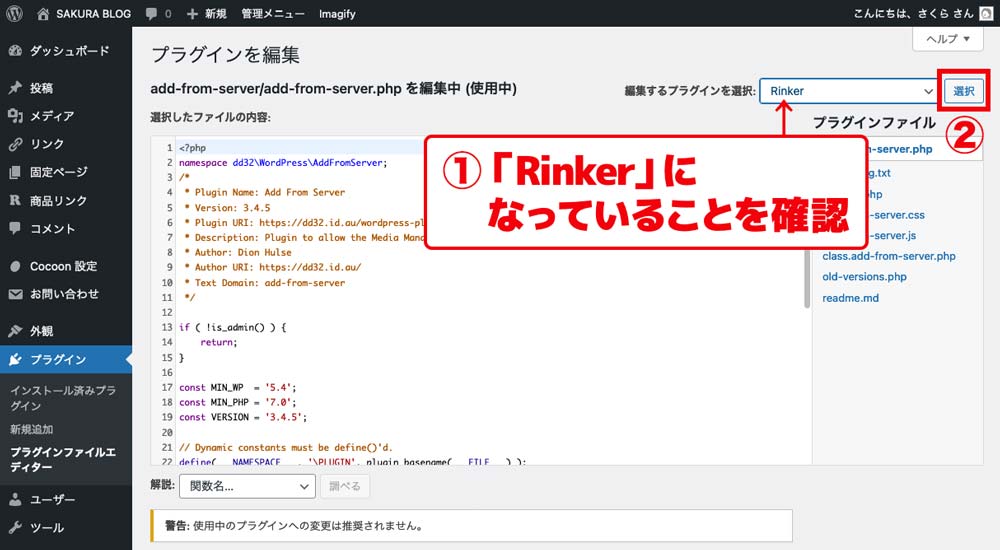Image resolution: width=1000 pixels, height=550 pixels.
Task: Open 管理メニュー in the admin bar
Action: click(x=272, y=13)
